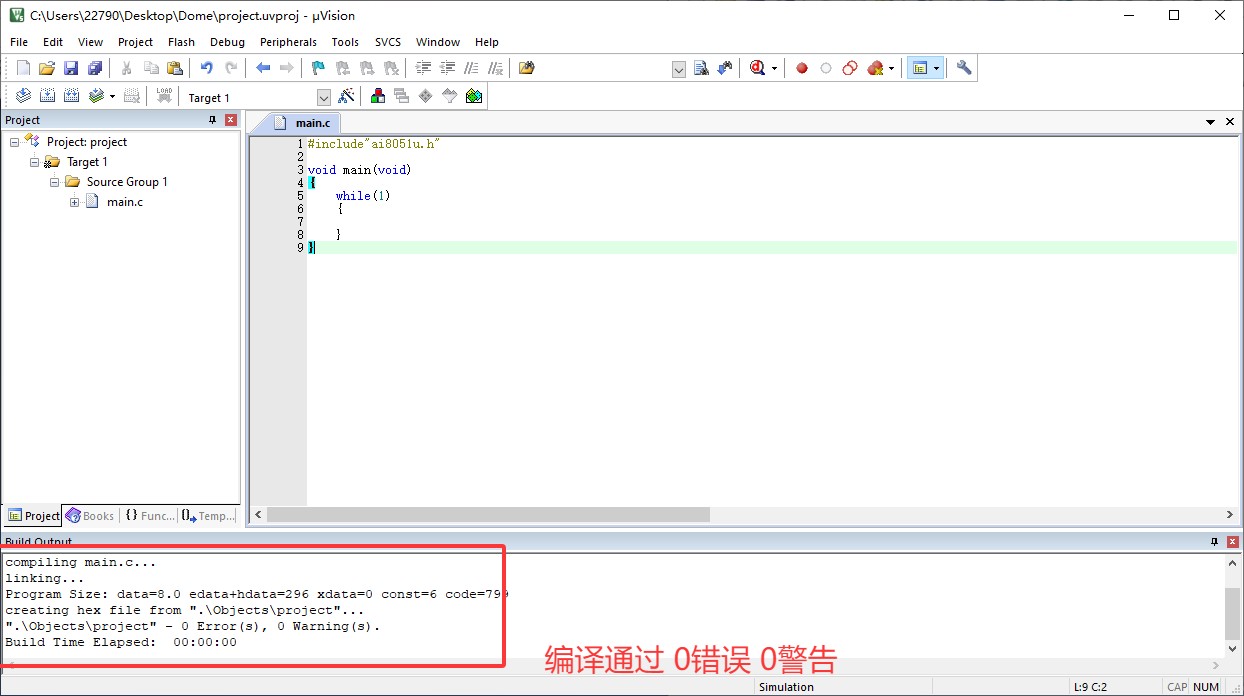Click the #include line in editor
Screen dimensions: 1244x696
click(x=374, y=144)
